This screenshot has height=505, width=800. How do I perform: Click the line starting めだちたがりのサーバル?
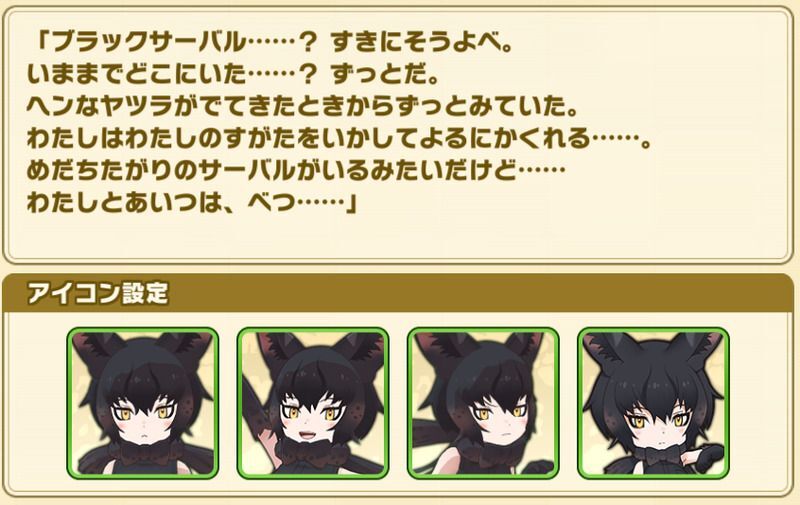point(296,170)
